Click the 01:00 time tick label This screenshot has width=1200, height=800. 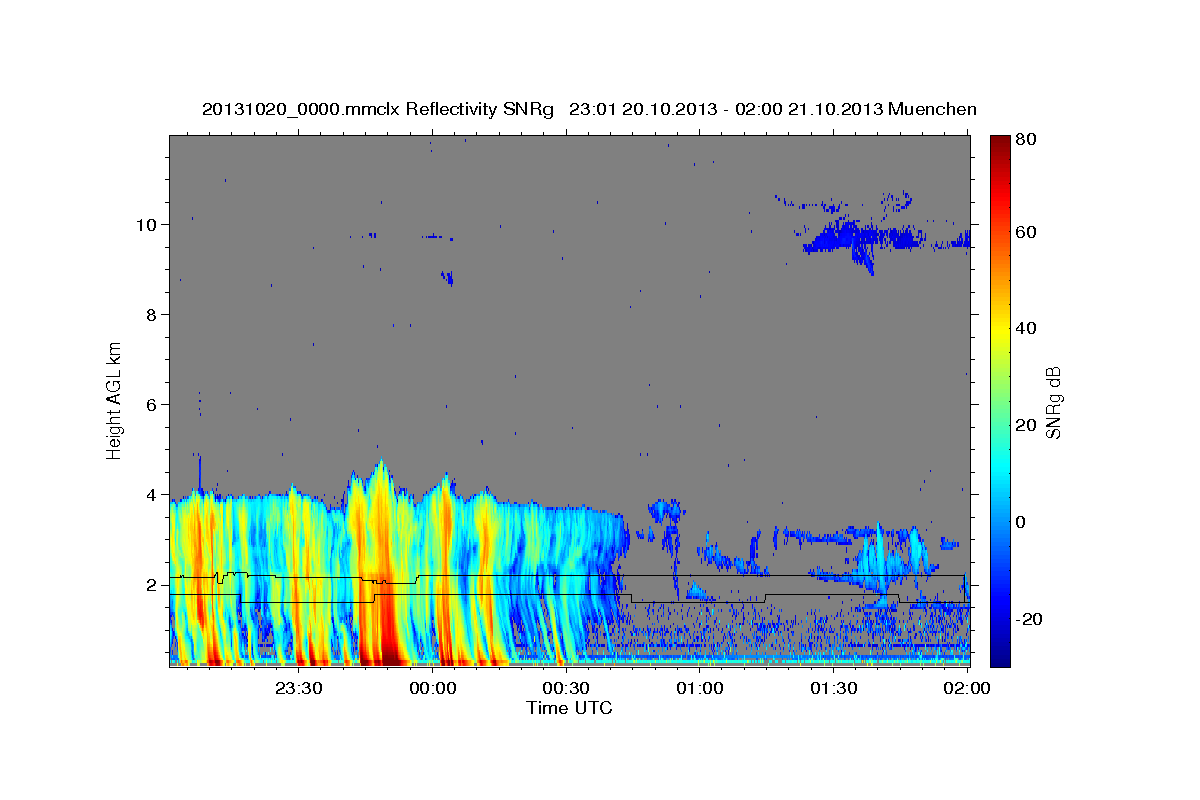point(700,689)
